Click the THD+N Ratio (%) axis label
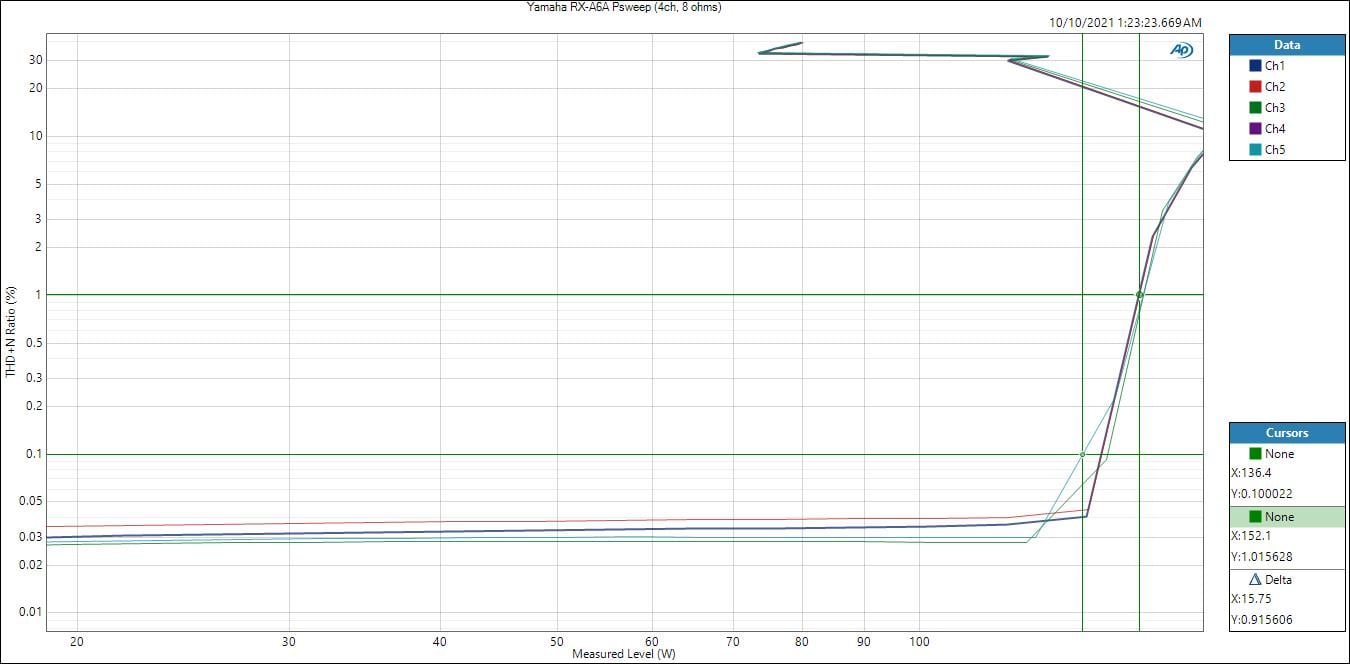Image resolution: width=1350 pixels, height=664 pixels. (x=11, y=332)
